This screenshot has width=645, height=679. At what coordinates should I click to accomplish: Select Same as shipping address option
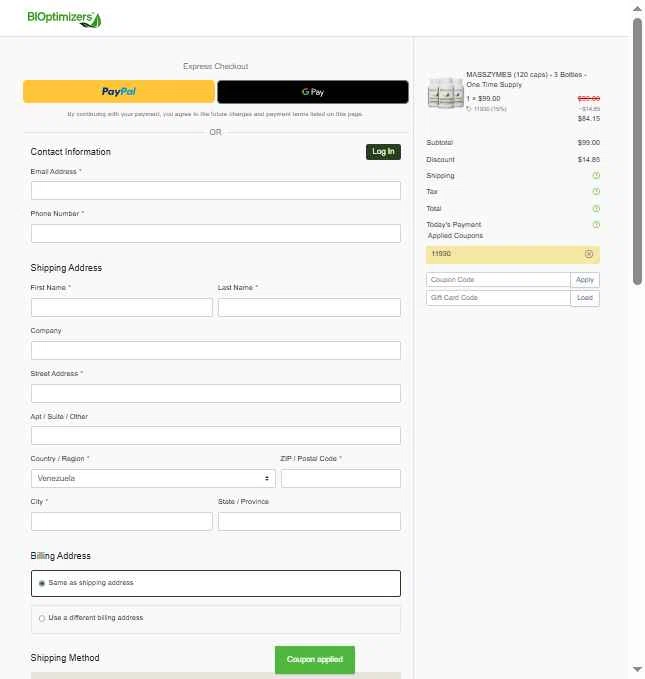click(216, 583)
